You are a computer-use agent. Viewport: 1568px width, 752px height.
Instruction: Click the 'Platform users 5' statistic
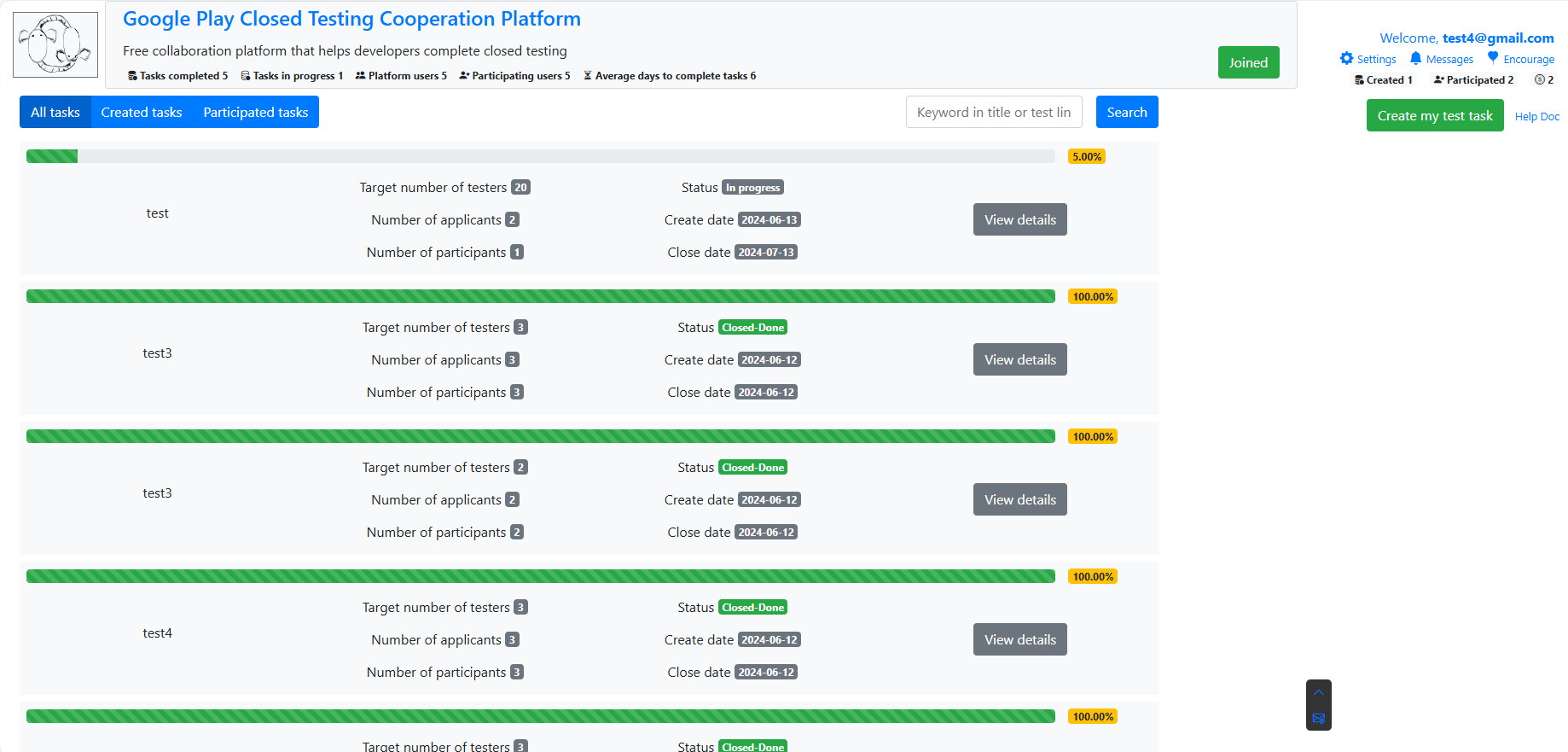pyautogui.click(x=401, y=76)
